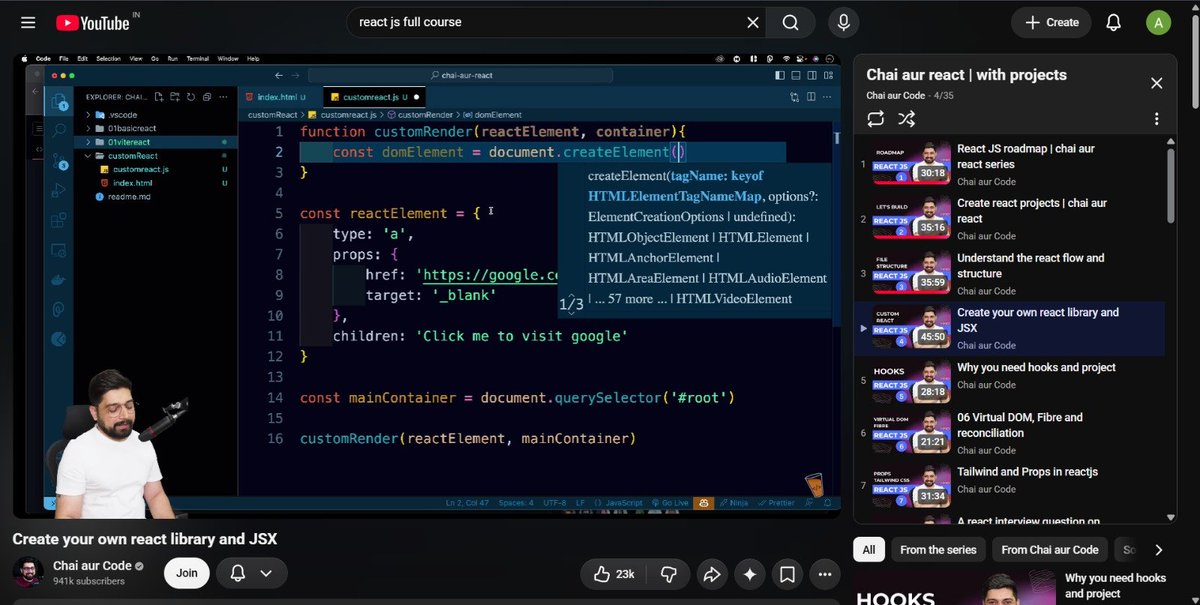Screen dimensions: 1200x605
Task: Clear the search box with the X
Action: [753, 22]
